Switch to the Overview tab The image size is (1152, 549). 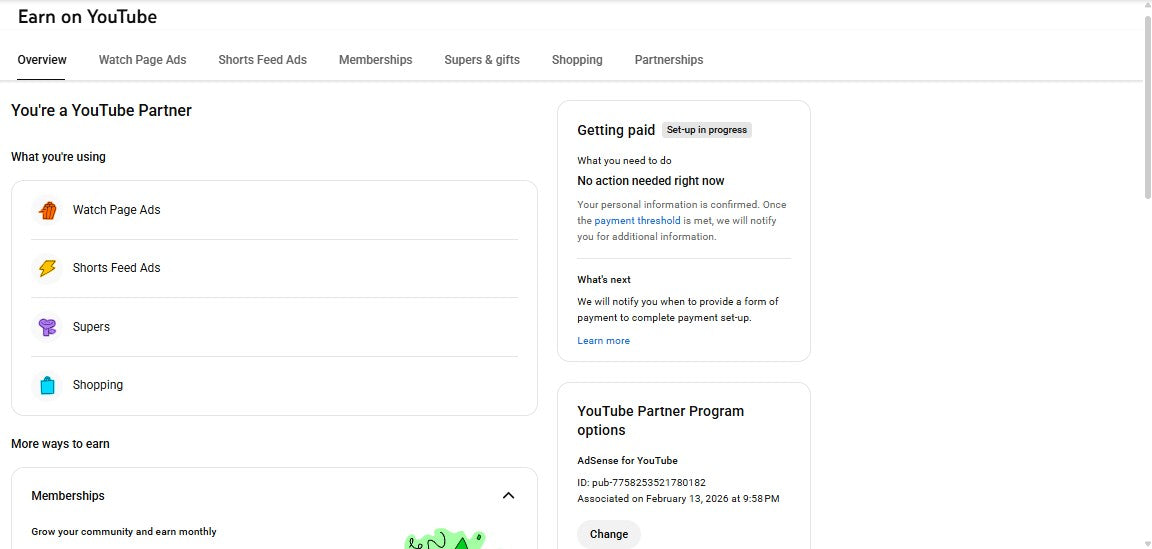pos(42,60)
